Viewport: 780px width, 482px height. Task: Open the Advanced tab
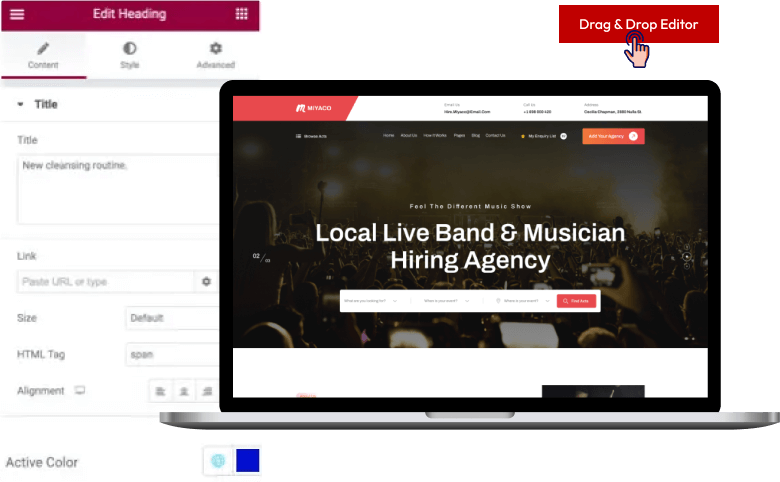[215, 56]
